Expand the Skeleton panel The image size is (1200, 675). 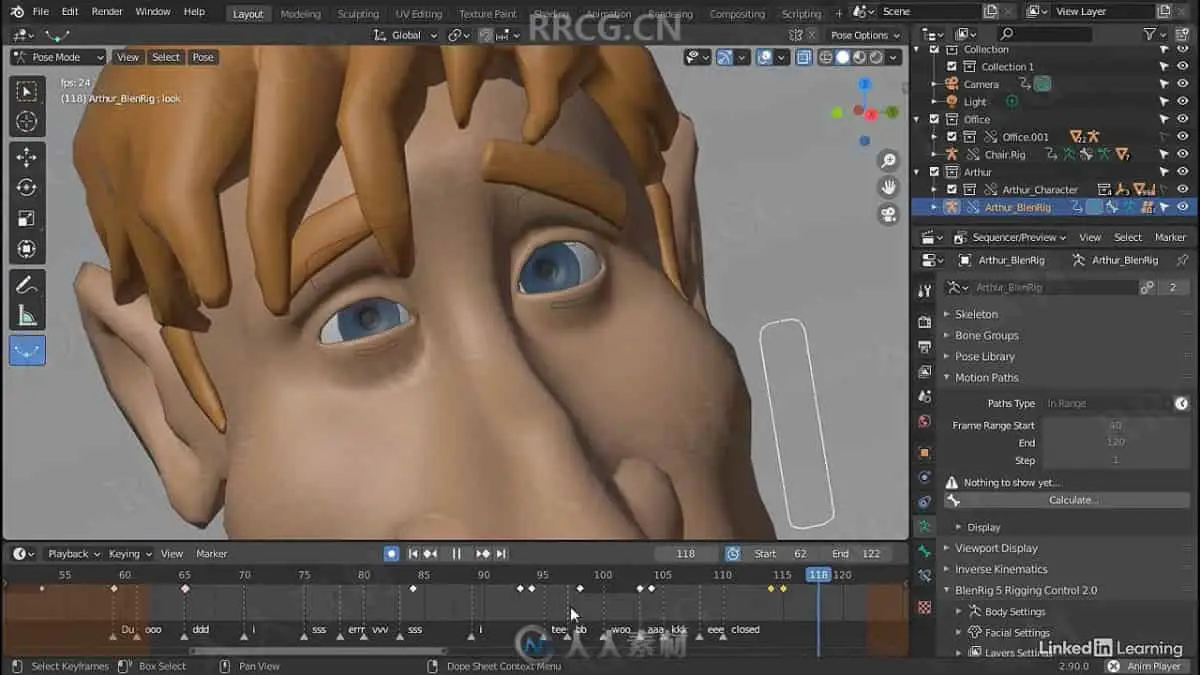tap(976, 314)
